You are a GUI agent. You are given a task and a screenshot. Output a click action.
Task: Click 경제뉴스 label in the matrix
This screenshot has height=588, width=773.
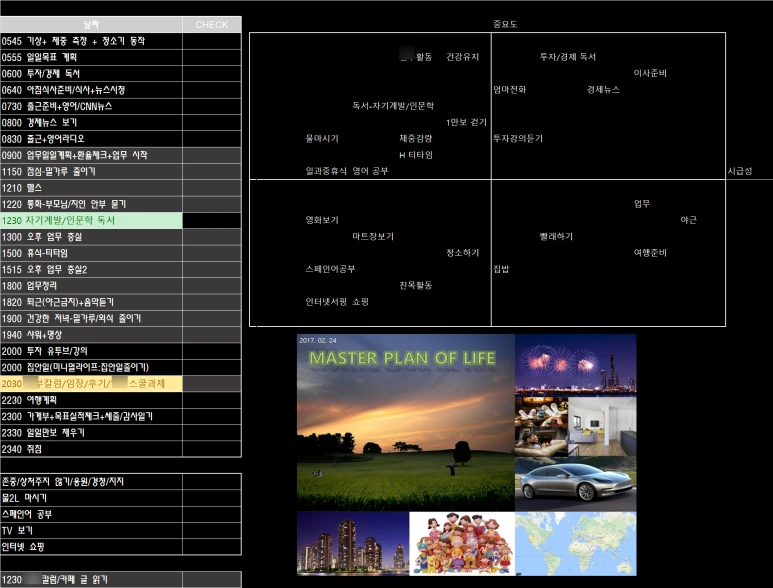click(x=603, y=89)
